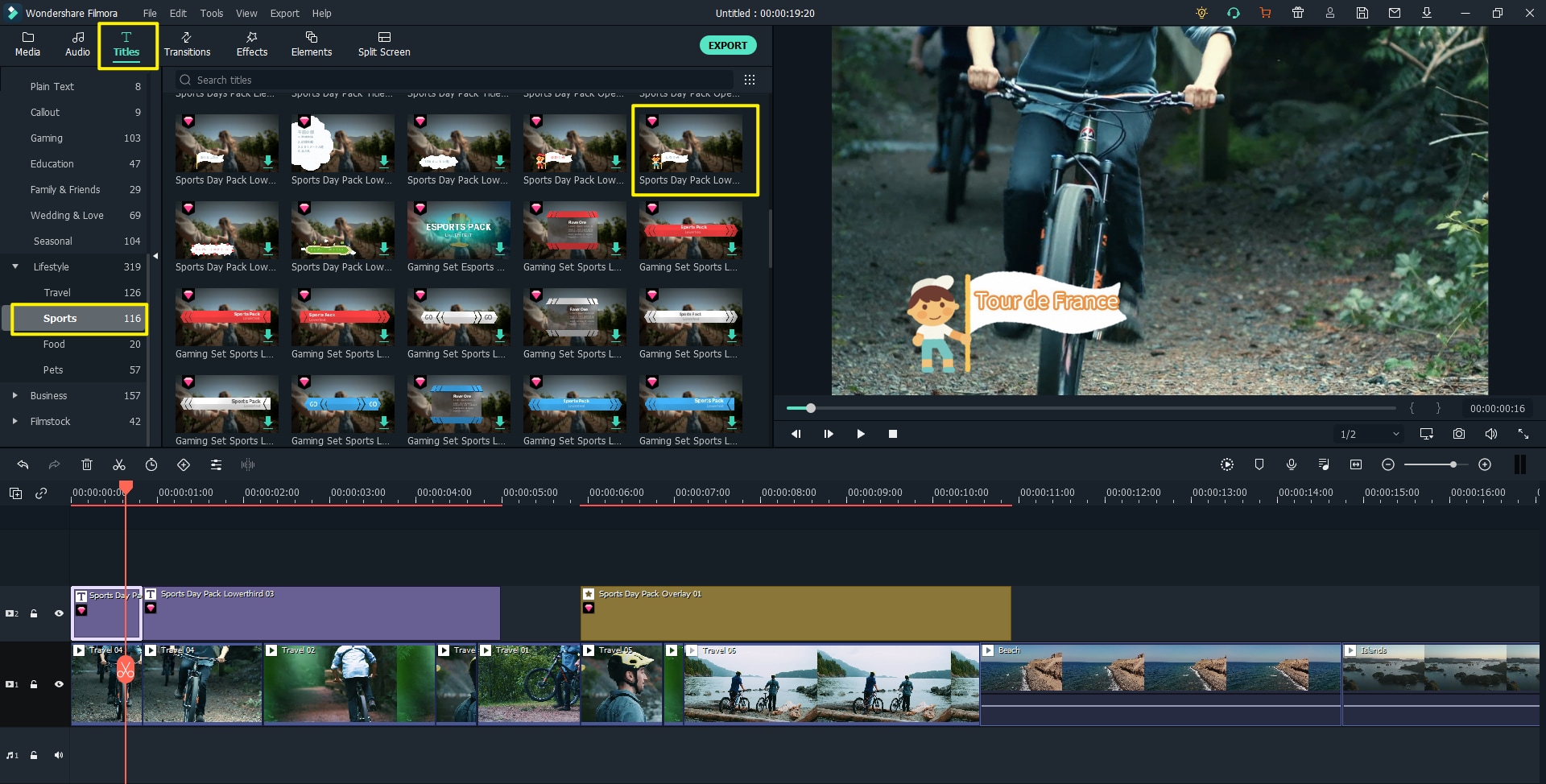
Task: Toggle lock on video track 1
Action: coord(34,684)
